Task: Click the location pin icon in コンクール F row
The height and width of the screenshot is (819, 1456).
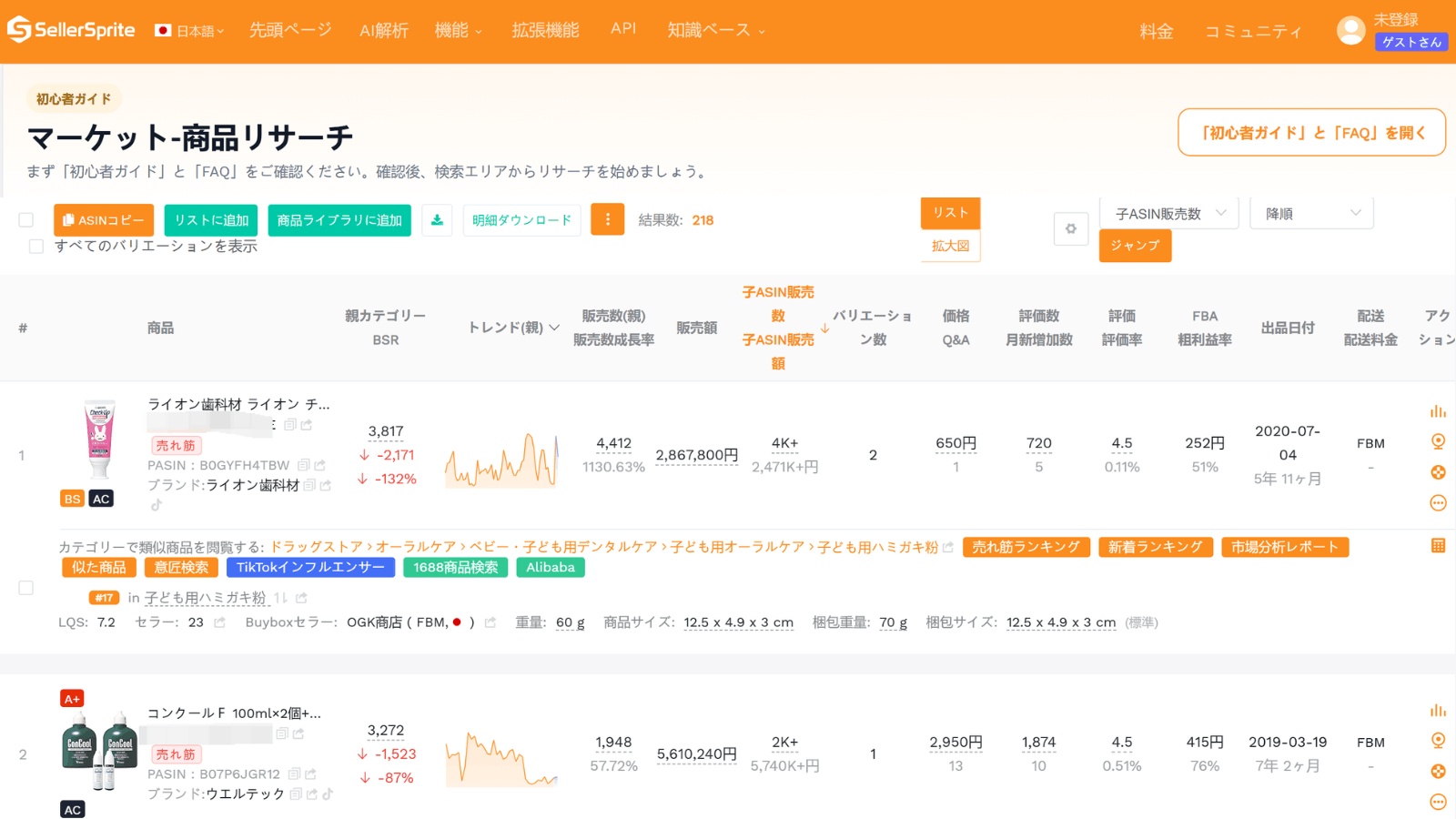Action: 1438,740
